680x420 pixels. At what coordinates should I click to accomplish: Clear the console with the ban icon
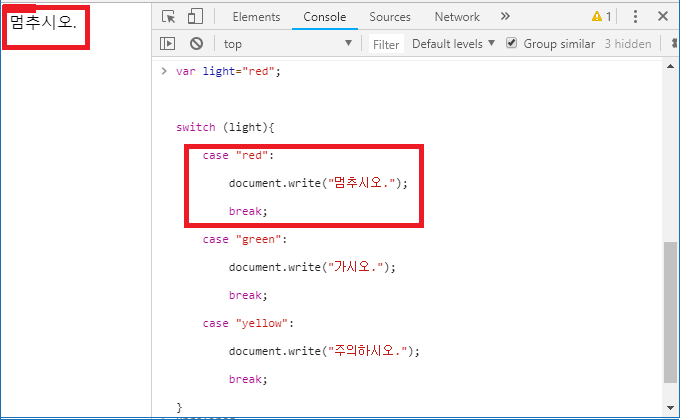coord(196,43)
